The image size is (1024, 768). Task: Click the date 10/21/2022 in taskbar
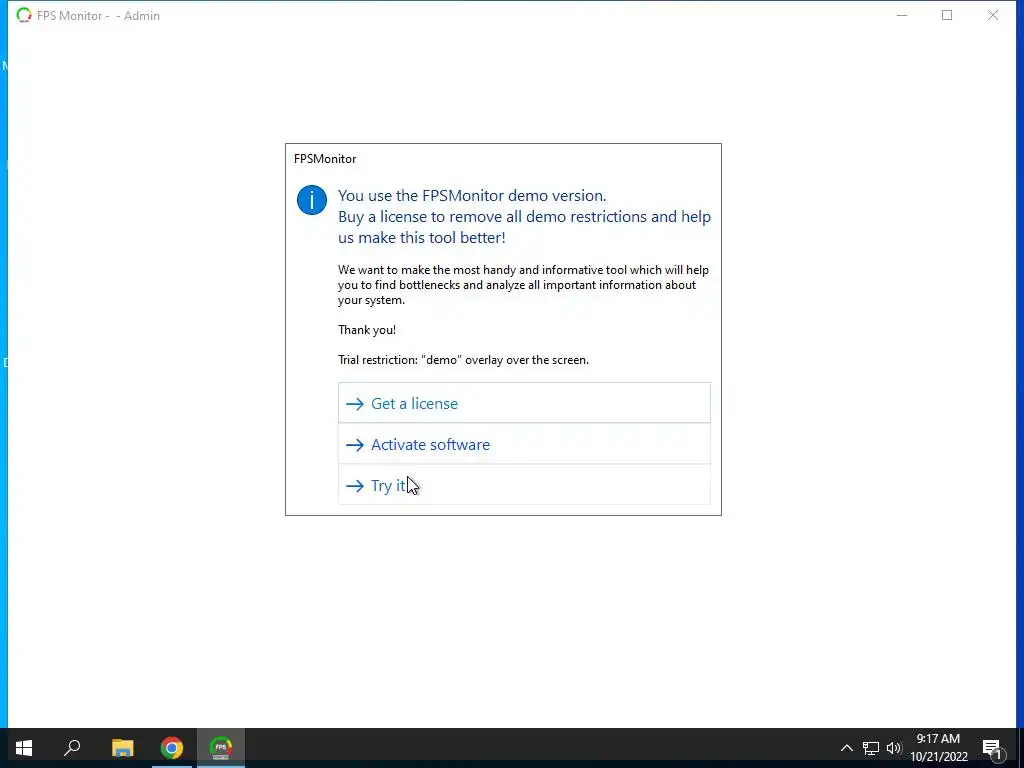click(939, 757)
